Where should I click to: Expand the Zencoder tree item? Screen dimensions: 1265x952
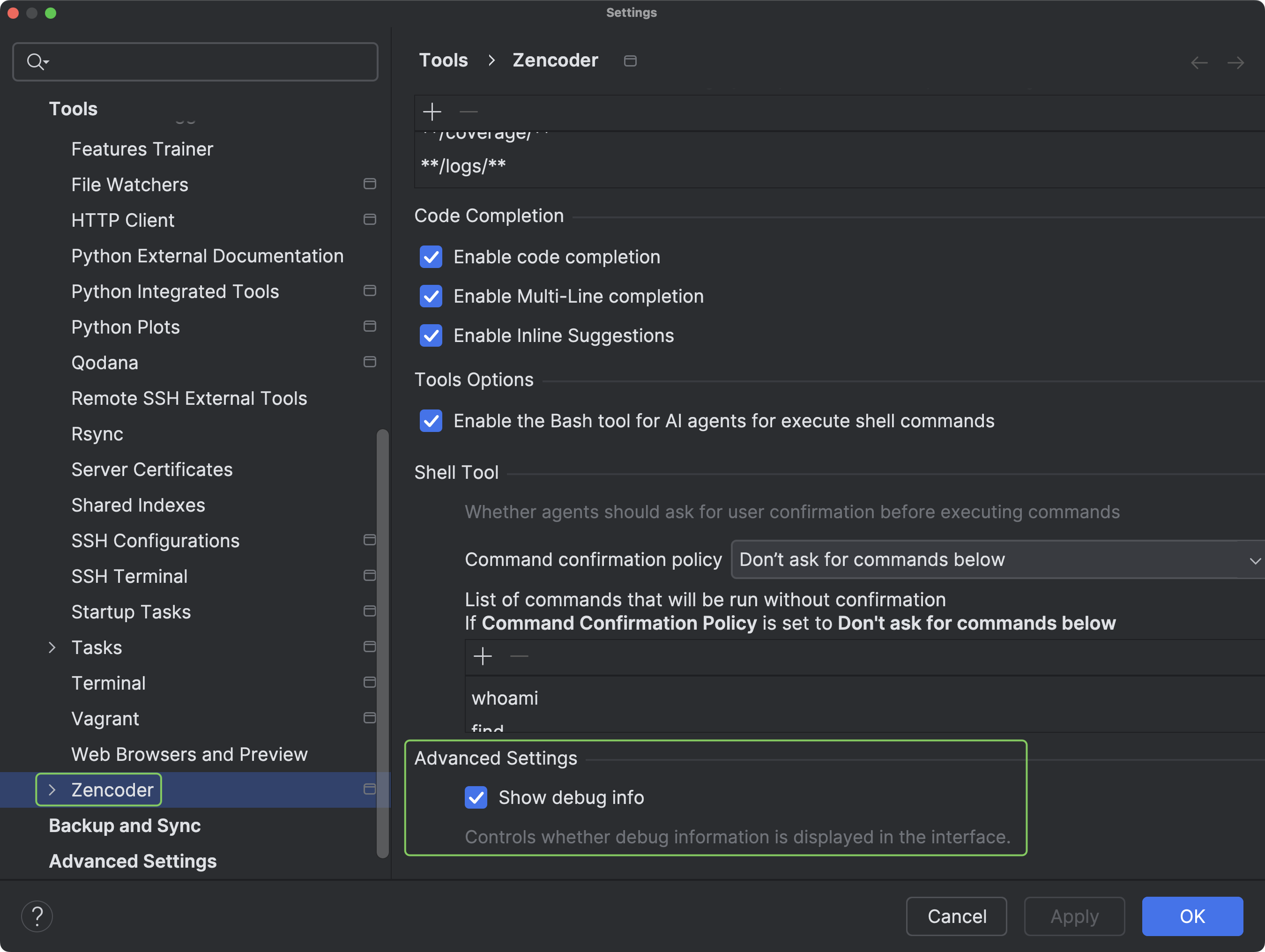tap(52, 789)
